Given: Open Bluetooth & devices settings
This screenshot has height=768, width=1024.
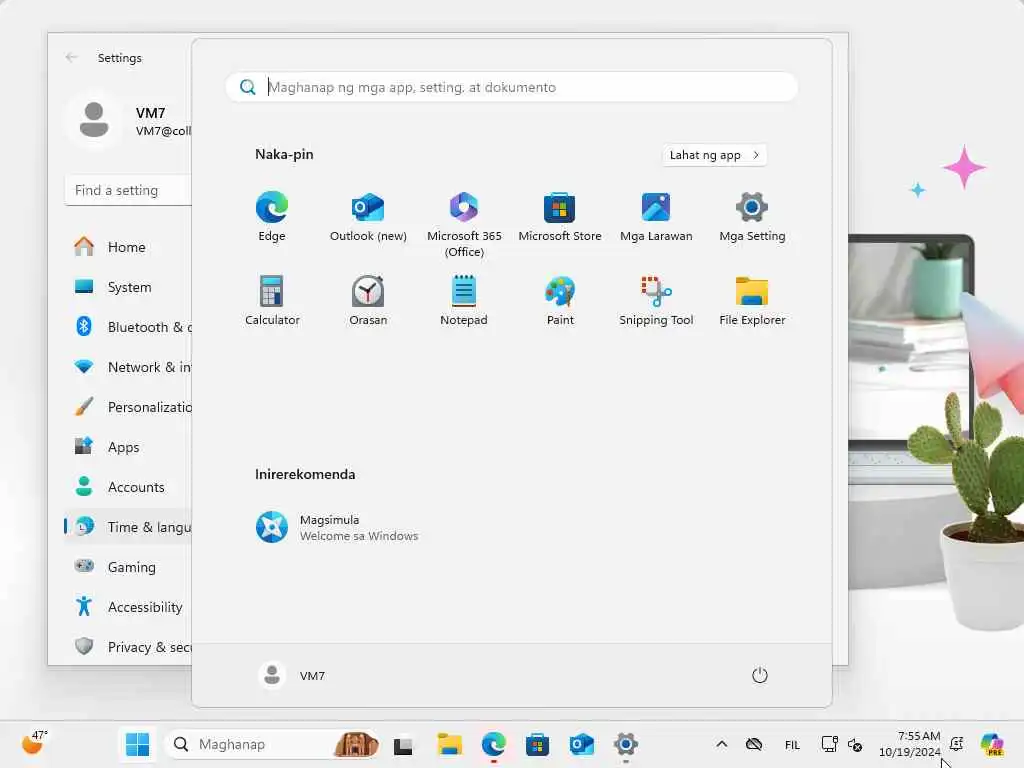Looking at the screenshot, I should coord(129,327).
